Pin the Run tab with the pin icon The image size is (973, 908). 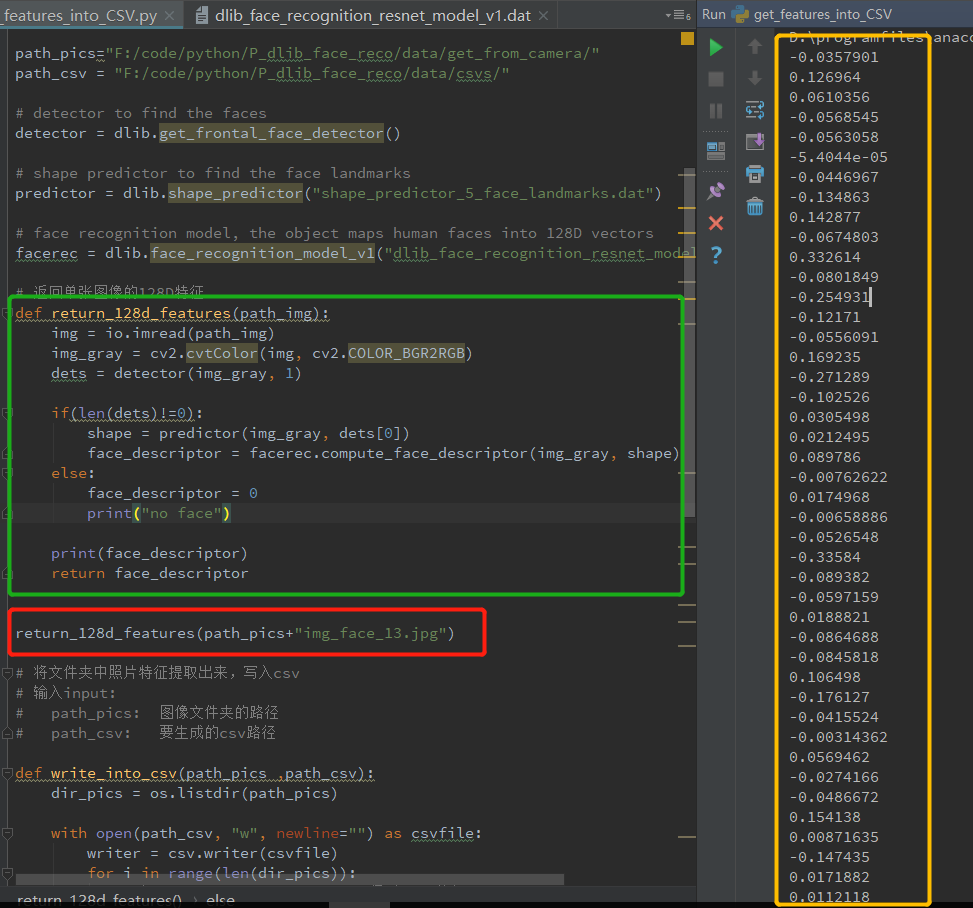click(715, 191)
